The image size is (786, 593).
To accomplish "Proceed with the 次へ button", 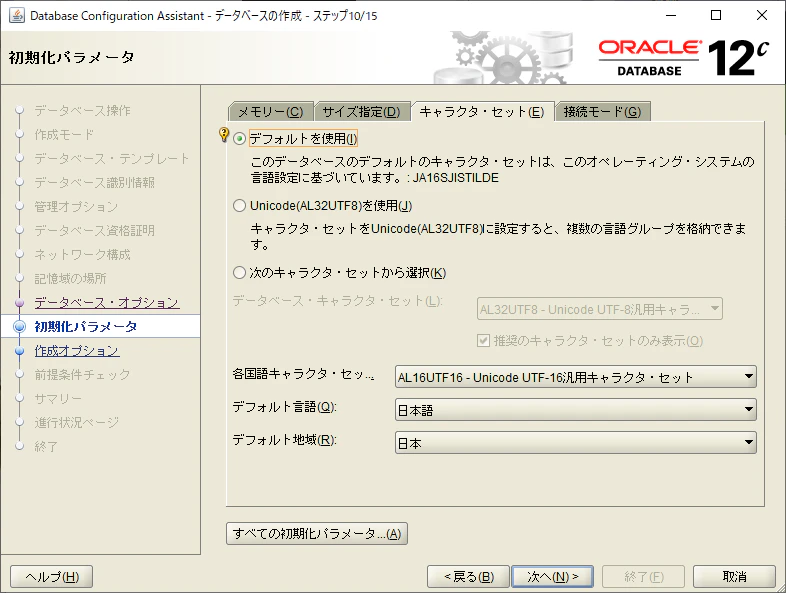I will pyautogui.click(x=552, y=576).
